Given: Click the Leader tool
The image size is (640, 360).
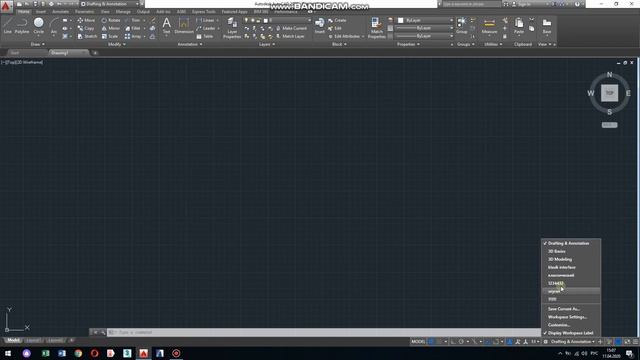Looking at the screenshot, I should click(x=206, y=28).
